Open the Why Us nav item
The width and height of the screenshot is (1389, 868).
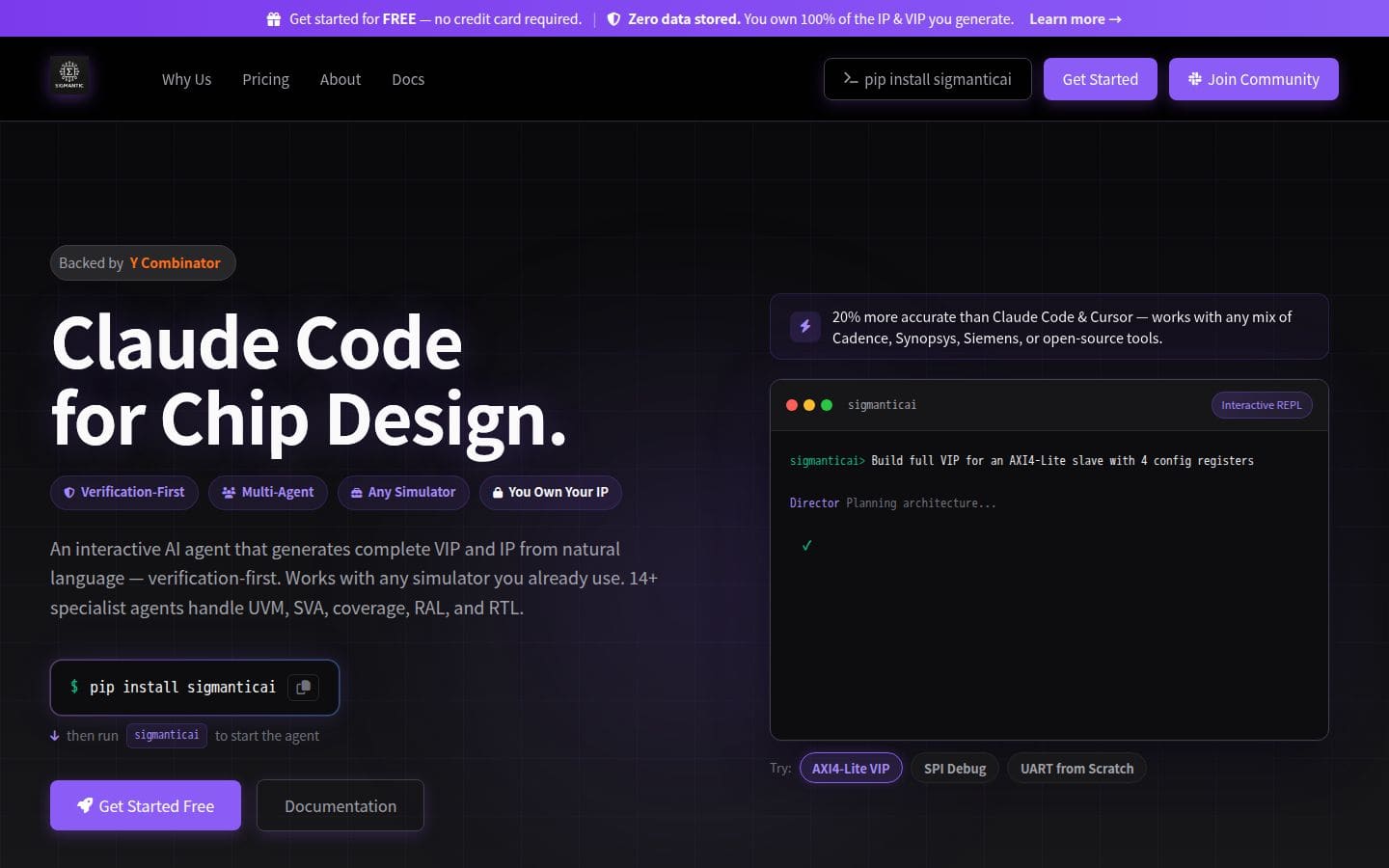pos(186,79)
